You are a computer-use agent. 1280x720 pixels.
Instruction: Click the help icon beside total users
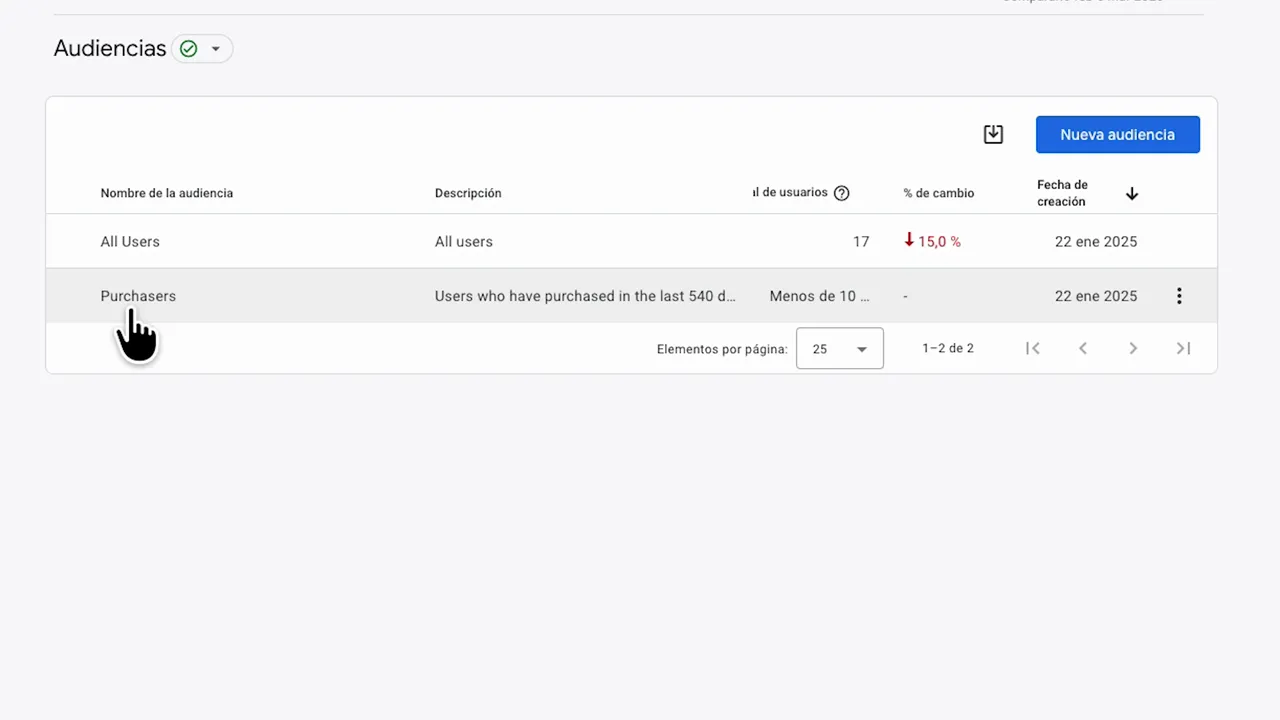(x=842, y=193)
